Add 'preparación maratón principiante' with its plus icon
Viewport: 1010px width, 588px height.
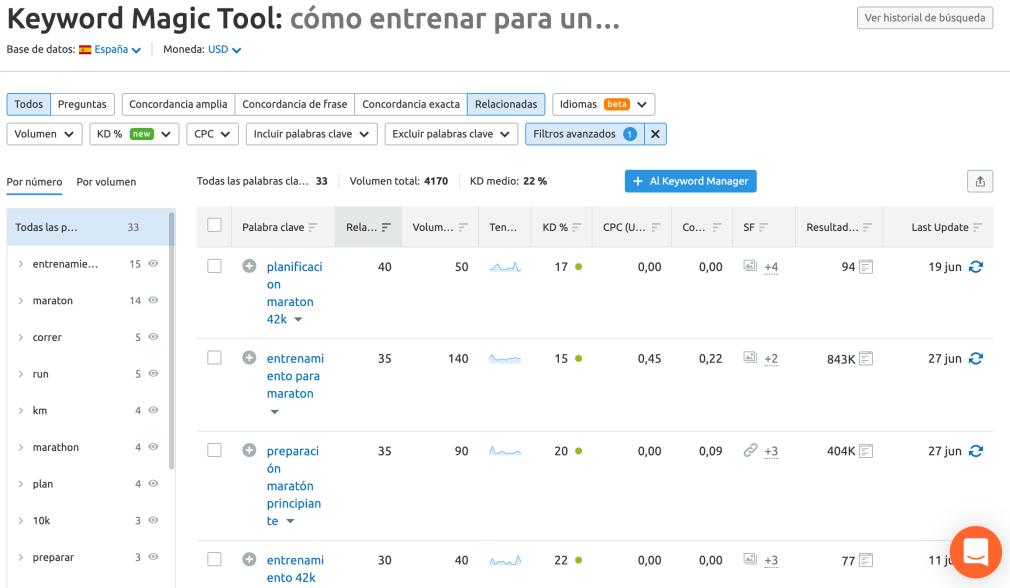[x=249, y=450]
